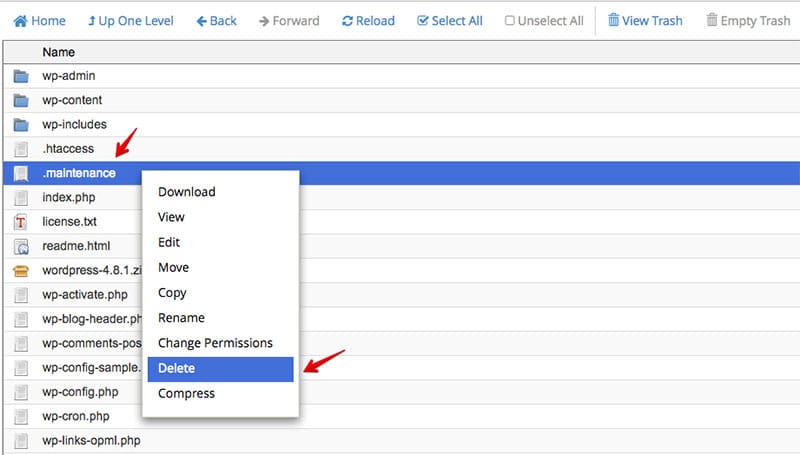Select the wp-content folder name
Screen dimensions: 800x455
72,100
